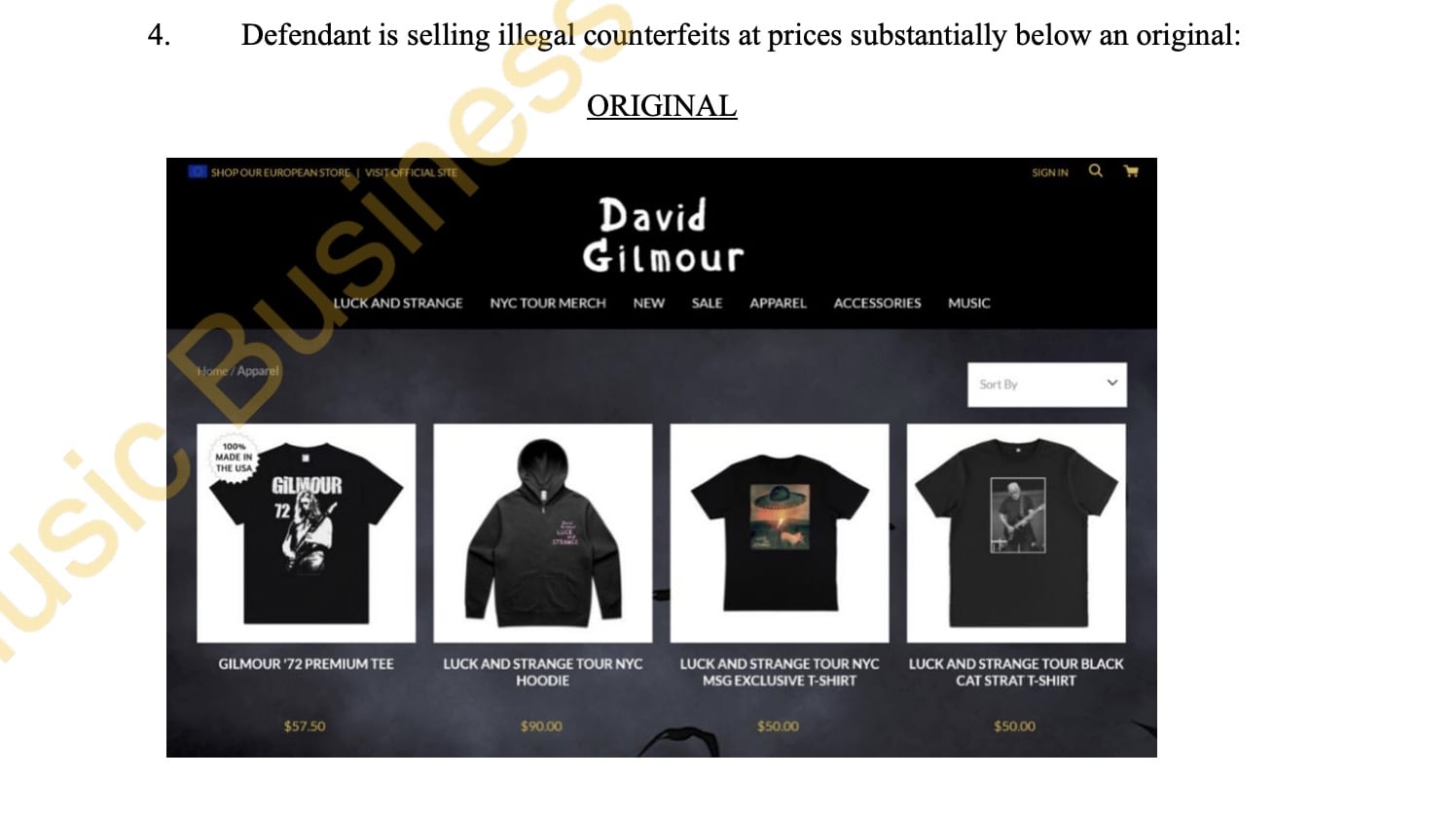Click the David Gilmour logo

(x=663, y=235)
